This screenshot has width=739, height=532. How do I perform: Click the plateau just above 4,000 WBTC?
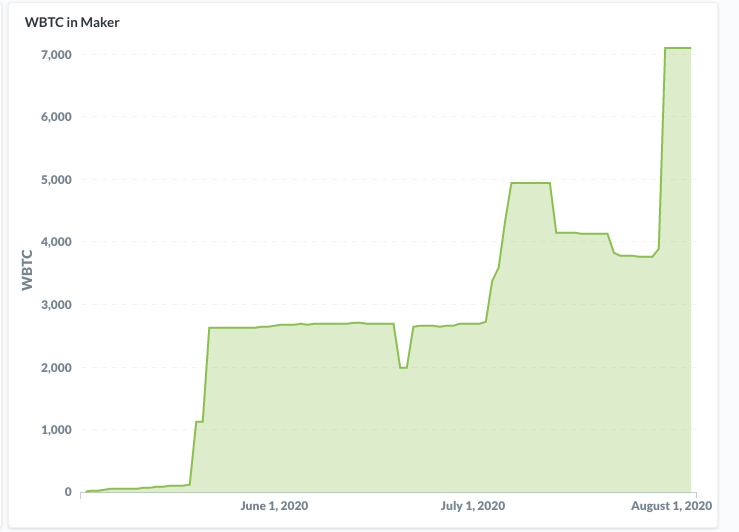click(x=582, y=233)
